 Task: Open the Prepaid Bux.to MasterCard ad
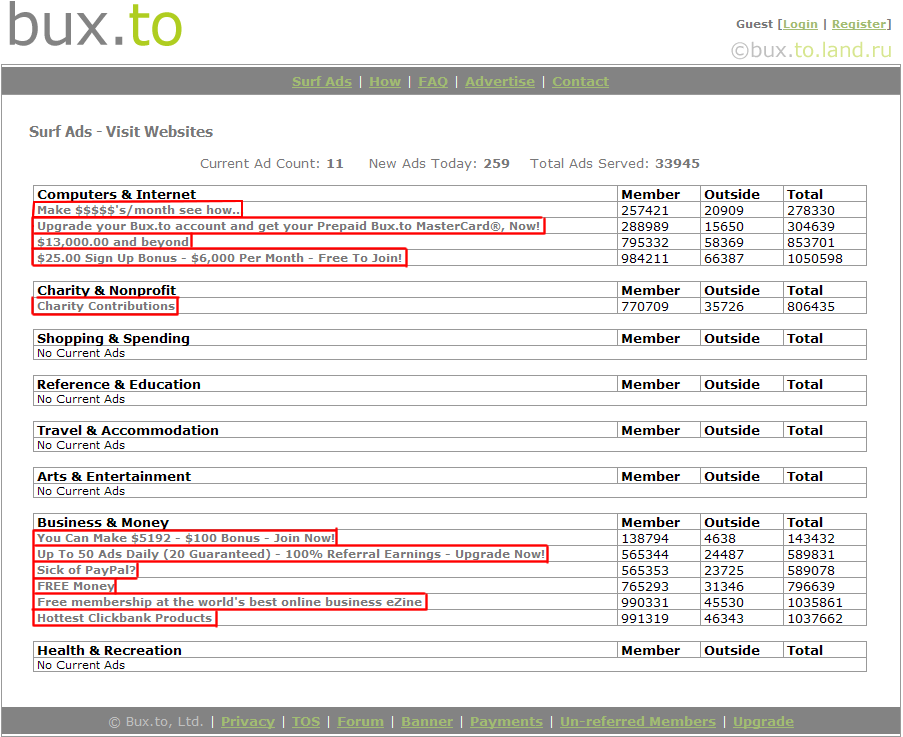coord(288,226)
